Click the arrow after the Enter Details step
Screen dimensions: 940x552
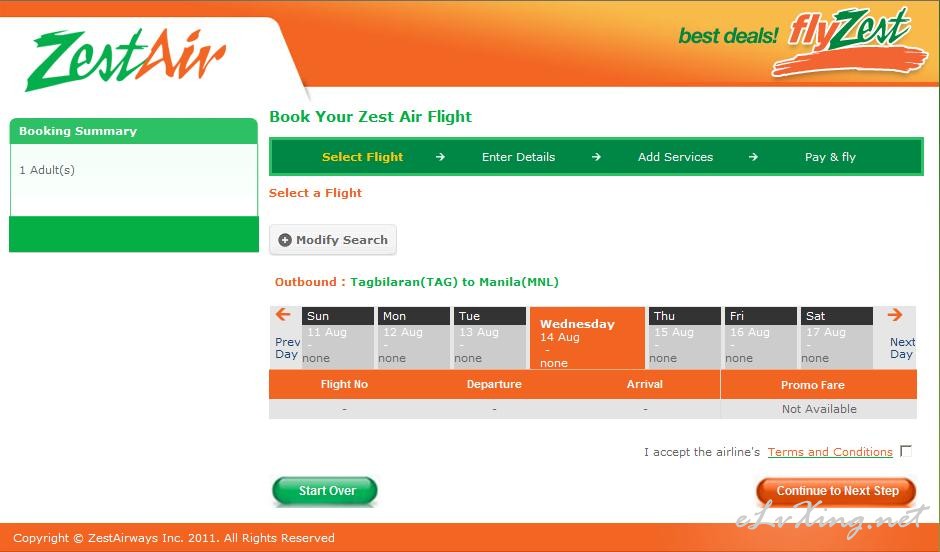click(x=596, y=157)
